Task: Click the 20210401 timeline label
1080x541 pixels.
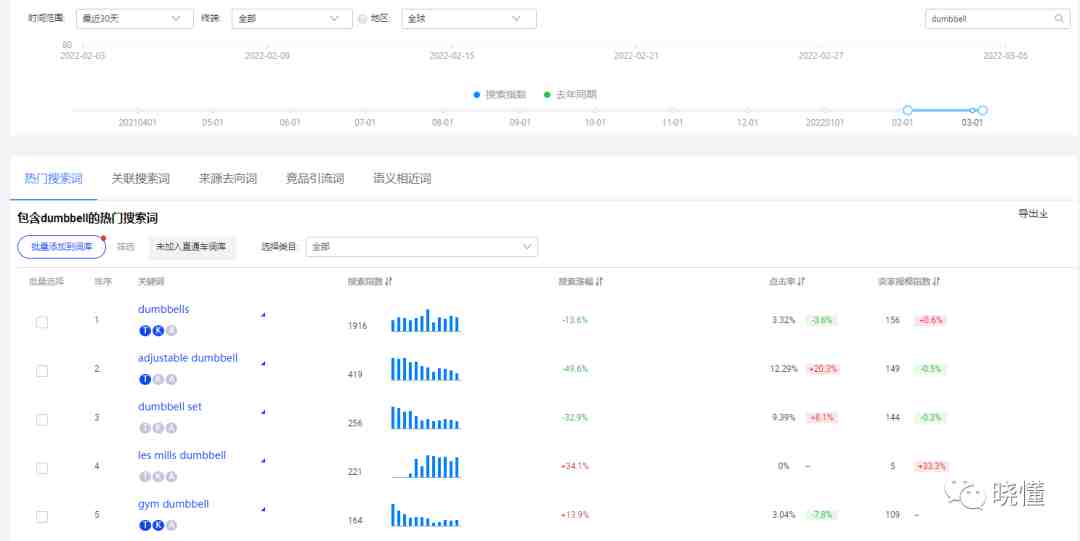Action: coord(138,122)
